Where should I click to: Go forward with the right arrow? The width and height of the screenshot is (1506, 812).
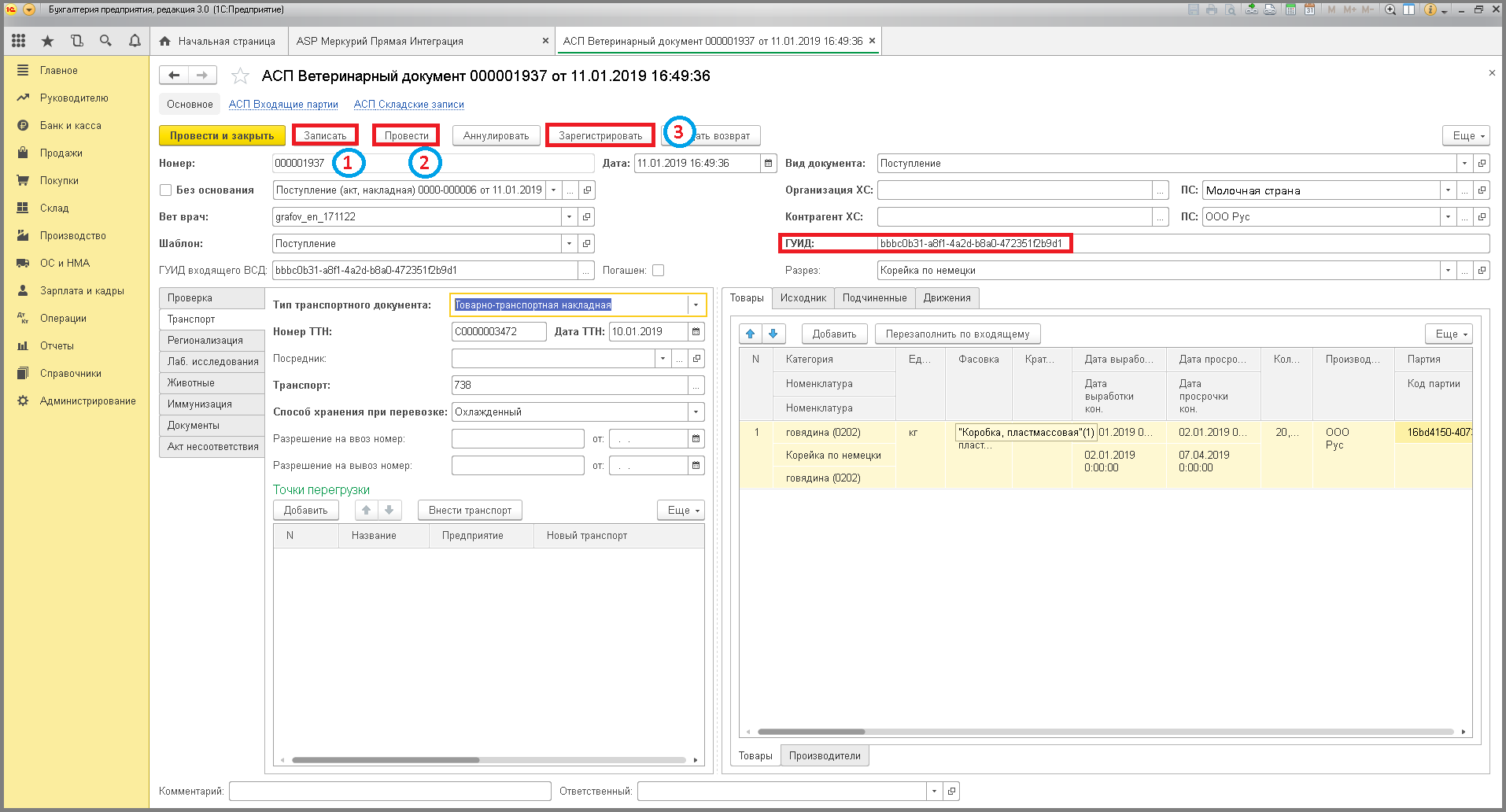point(202,75)
